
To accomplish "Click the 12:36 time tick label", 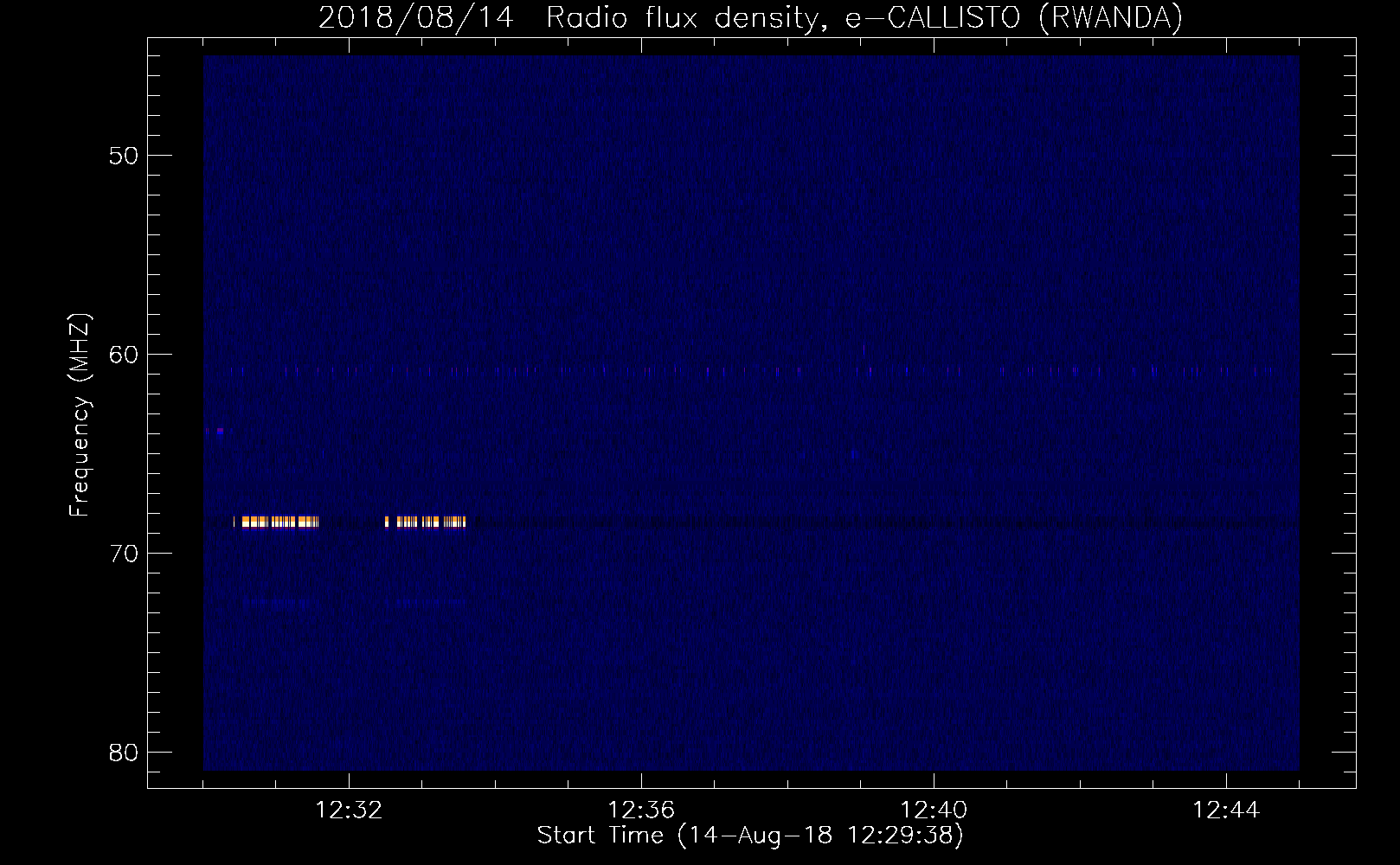I will 641,811.
